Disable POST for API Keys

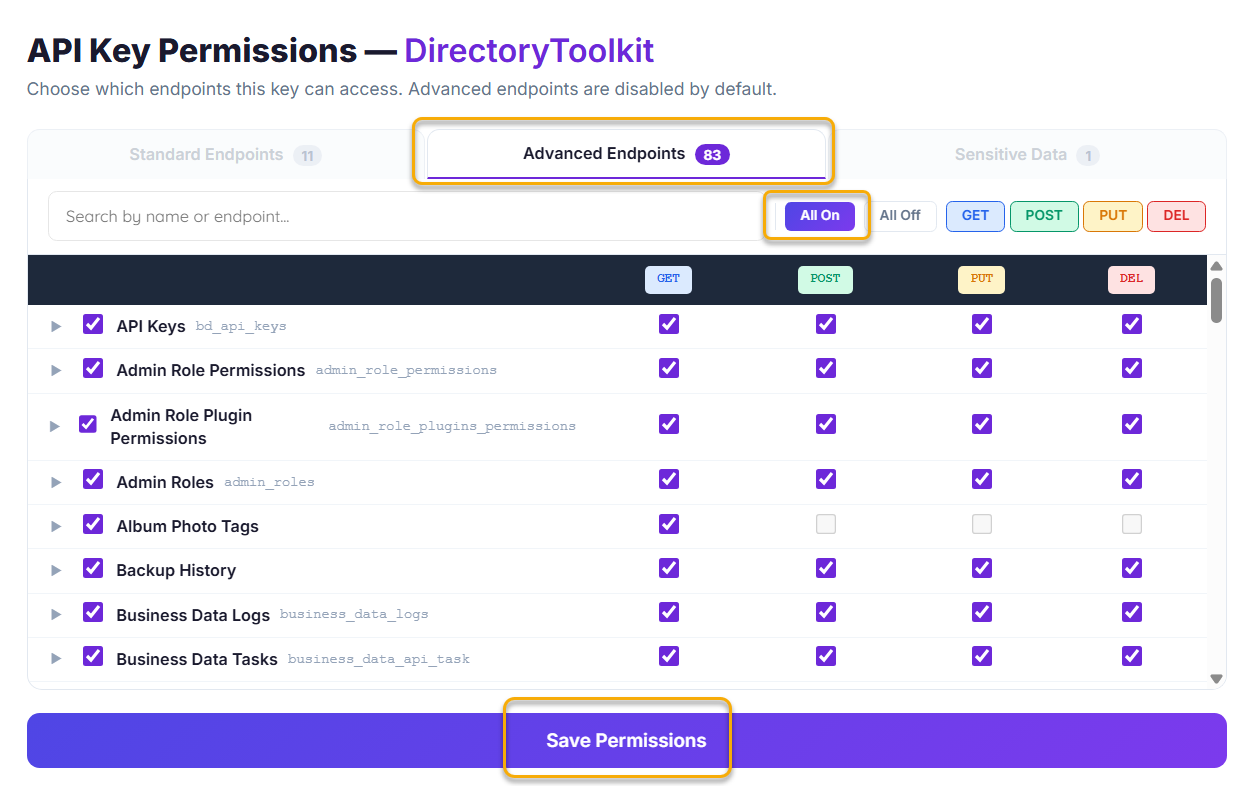825,324
